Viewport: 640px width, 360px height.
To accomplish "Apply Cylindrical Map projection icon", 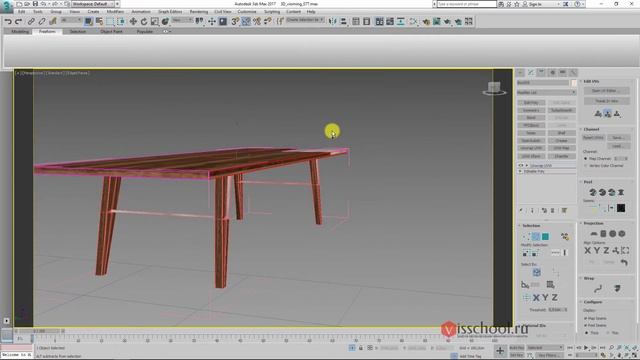I will point(603,234).
